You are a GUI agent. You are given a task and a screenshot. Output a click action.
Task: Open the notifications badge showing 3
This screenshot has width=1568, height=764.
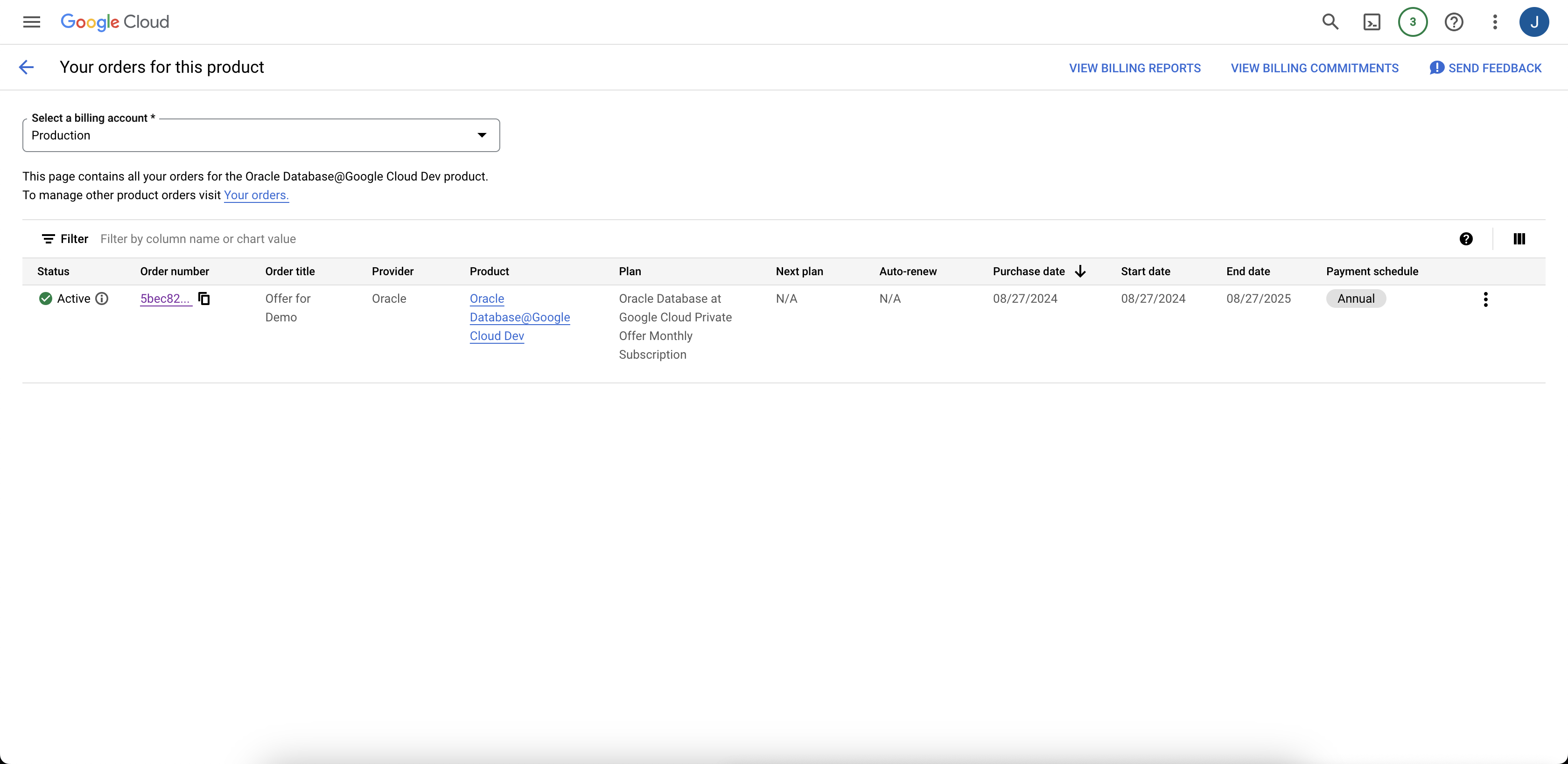click(x=1413, y=22)
